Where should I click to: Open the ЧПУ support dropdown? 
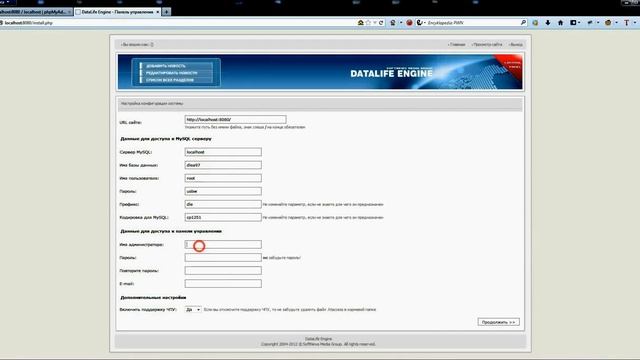(193, 309)
